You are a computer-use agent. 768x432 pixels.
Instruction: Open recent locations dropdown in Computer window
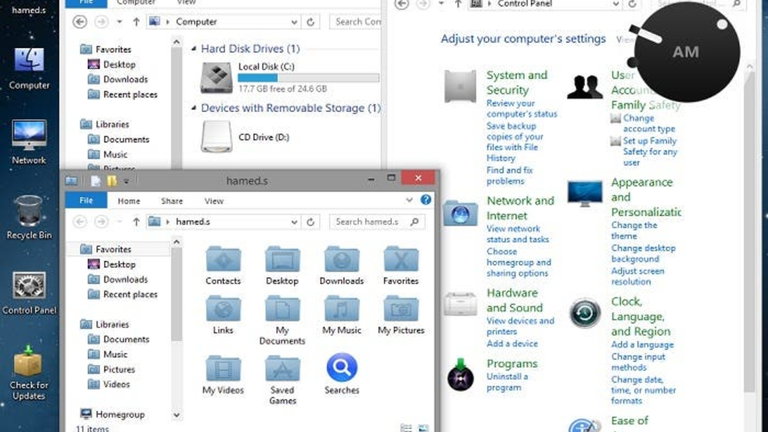[x=119, y=22]
